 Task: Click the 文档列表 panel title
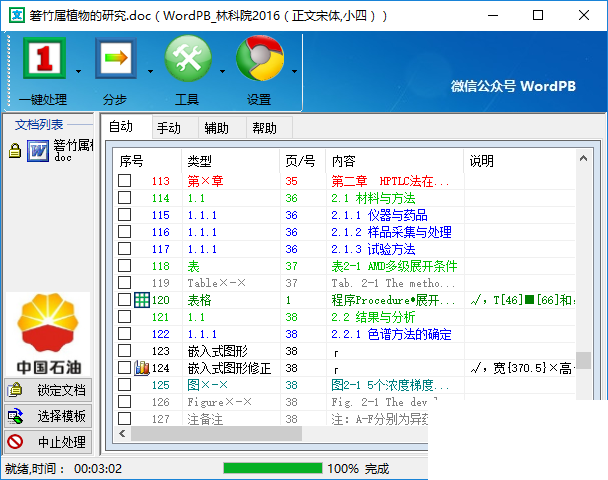(x=39, y=124)
